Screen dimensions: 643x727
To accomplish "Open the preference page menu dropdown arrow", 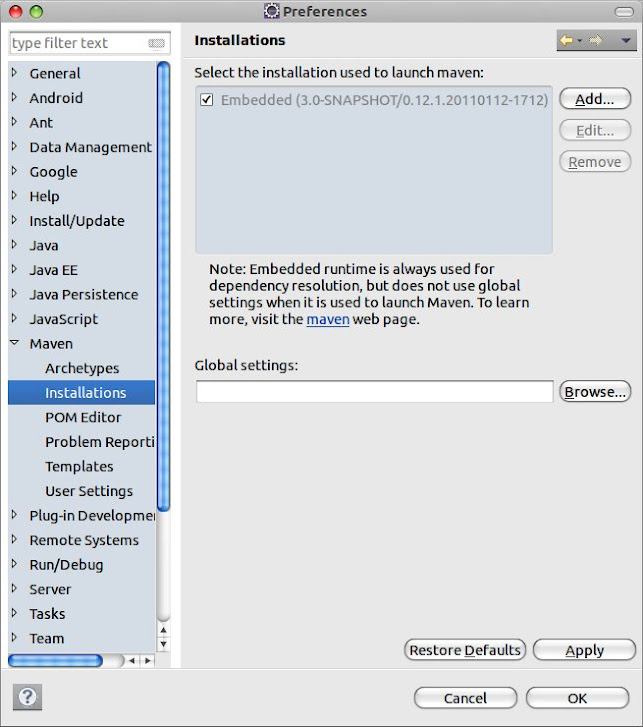I will [x=625, y=41].
